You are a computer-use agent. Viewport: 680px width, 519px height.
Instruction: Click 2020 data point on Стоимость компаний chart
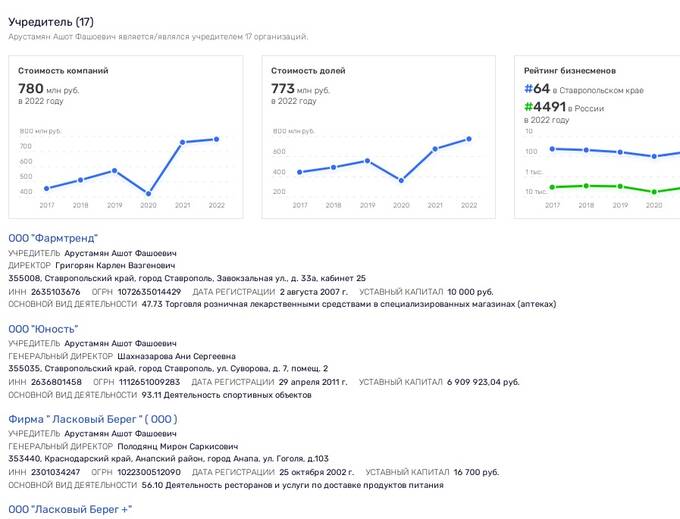[x=148, y=193]
